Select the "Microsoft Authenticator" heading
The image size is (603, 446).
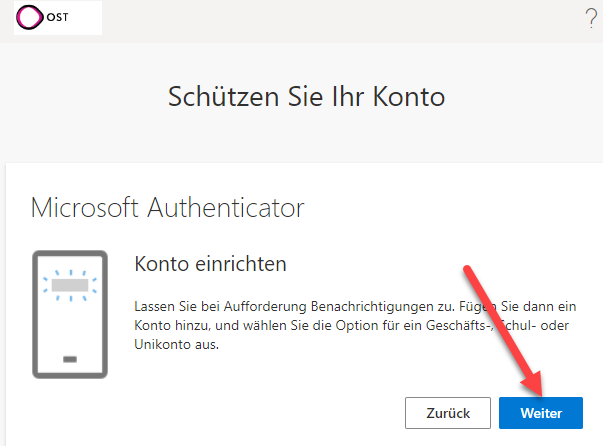click(168, 208)
